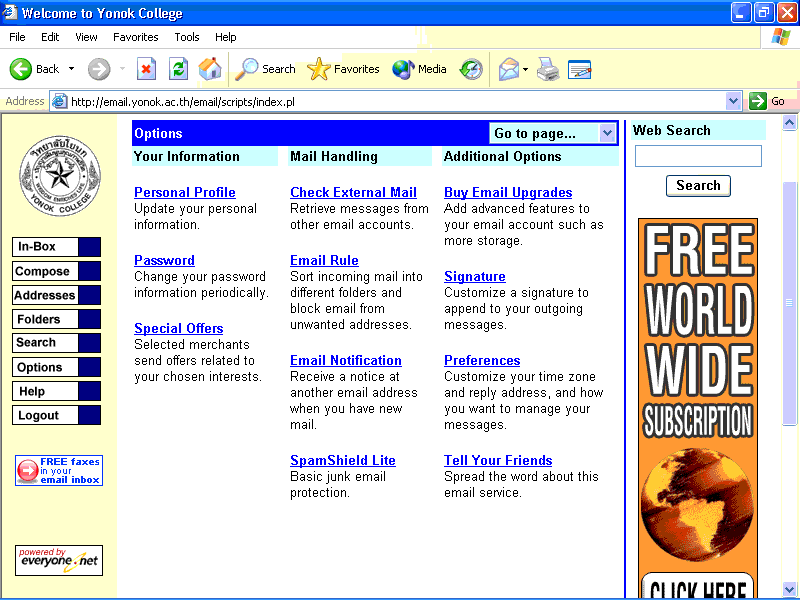Screen dimensions: 800x600
Task: Open the Personal Profile link
Action: tap(185, 192)
